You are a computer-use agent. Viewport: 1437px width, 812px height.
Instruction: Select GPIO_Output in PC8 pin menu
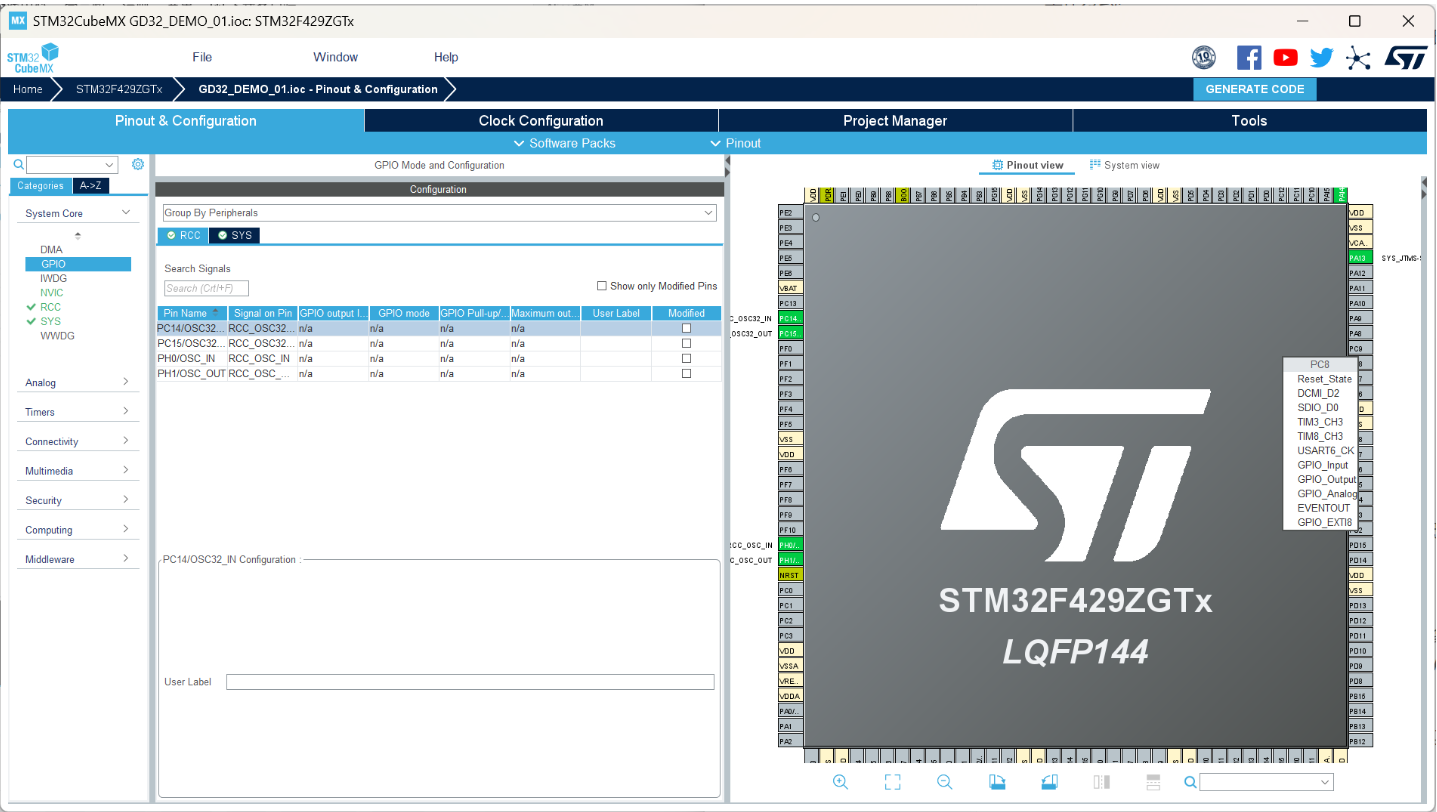(1327, 479)
